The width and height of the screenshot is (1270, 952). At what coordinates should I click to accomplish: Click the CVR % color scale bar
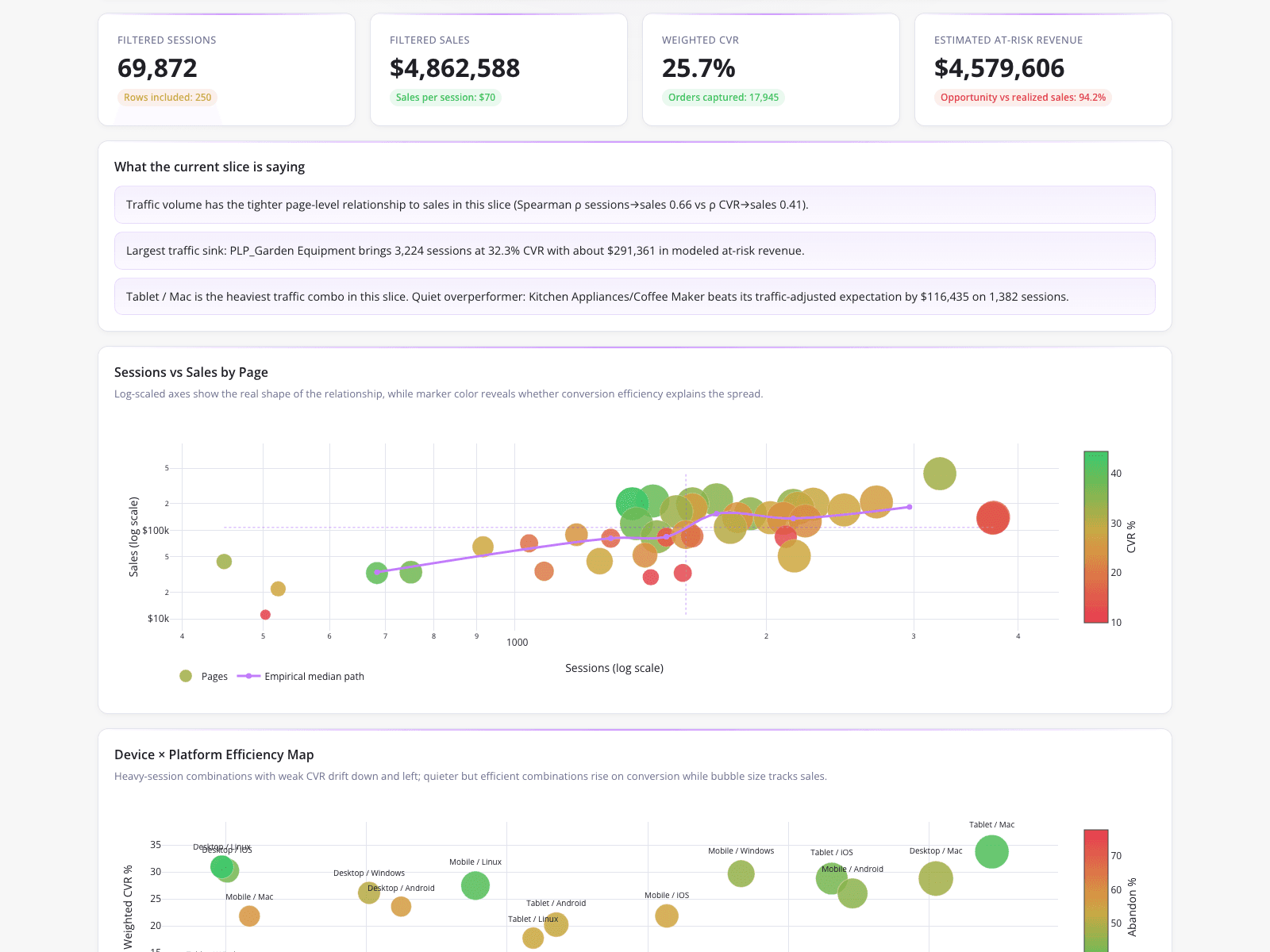click(1096, 537)
